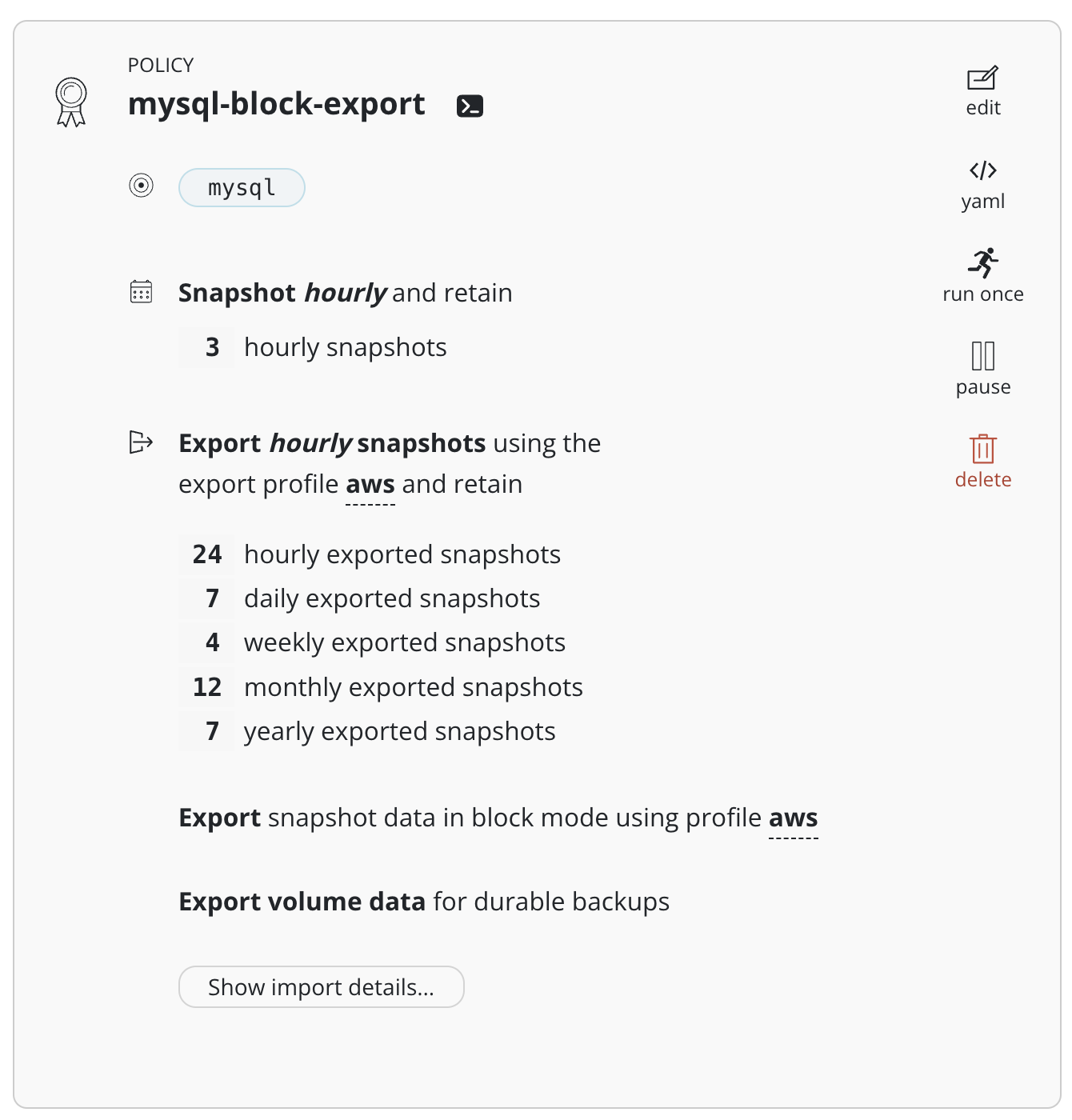Screen dimensions: 1072x1120
Task: Click the 12 monthly exported snapshots count
Action: [x=207, y=687]
